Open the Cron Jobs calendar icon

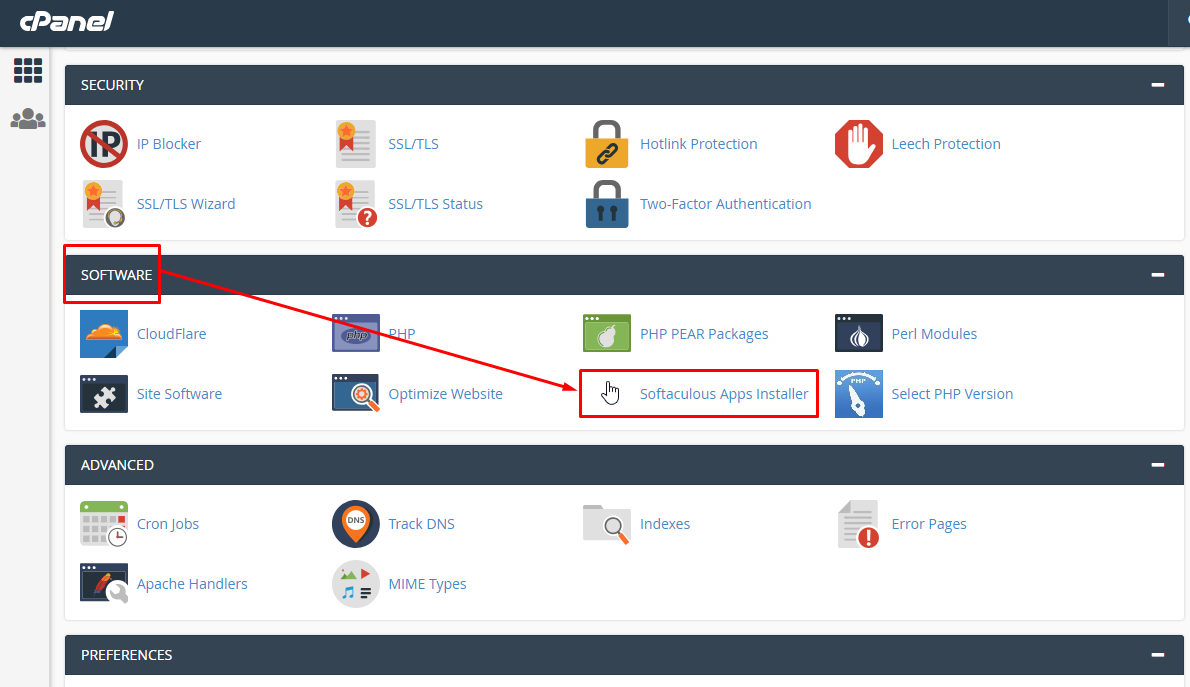click(104, 523)
